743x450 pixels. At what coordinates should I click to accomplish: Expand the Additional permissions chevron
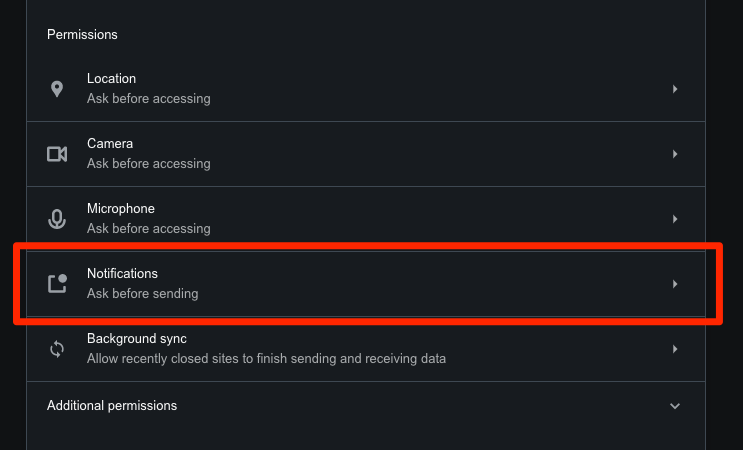point(675,406)
